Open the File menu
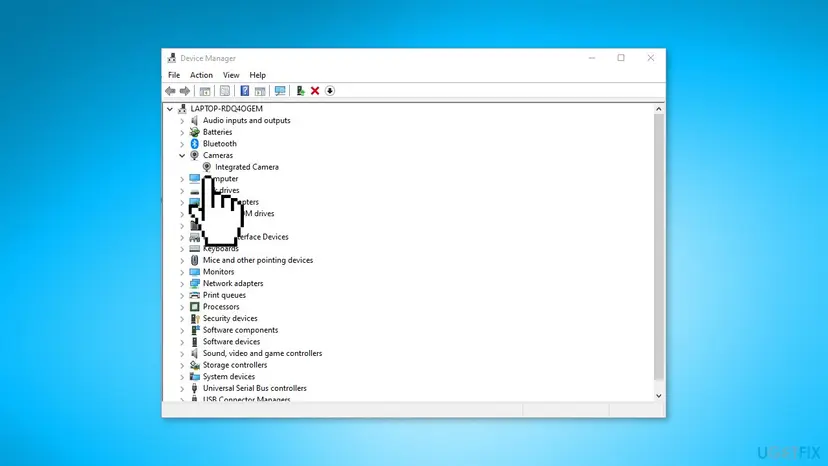This screenshot has height=466, width=828. (174, 75)
